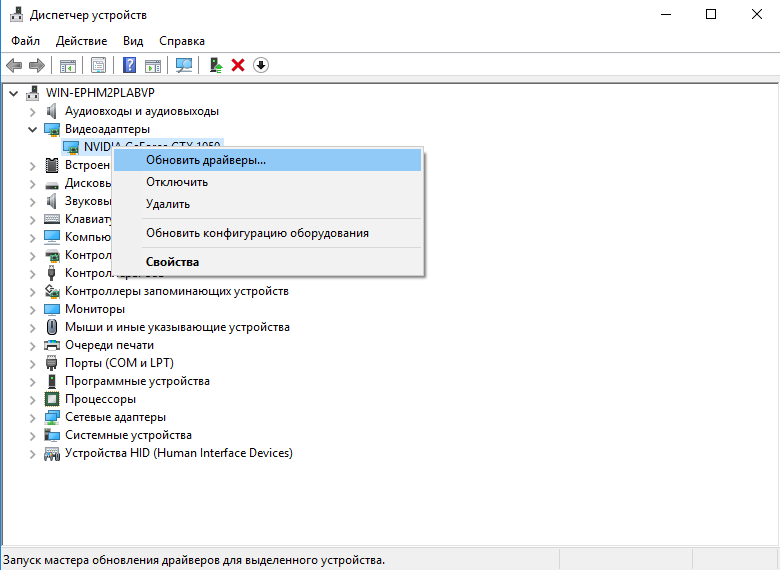Toggle the action pane toolbar icon
Image resolution: width=780 pixels, height=570 pixels.
point(153,65)
